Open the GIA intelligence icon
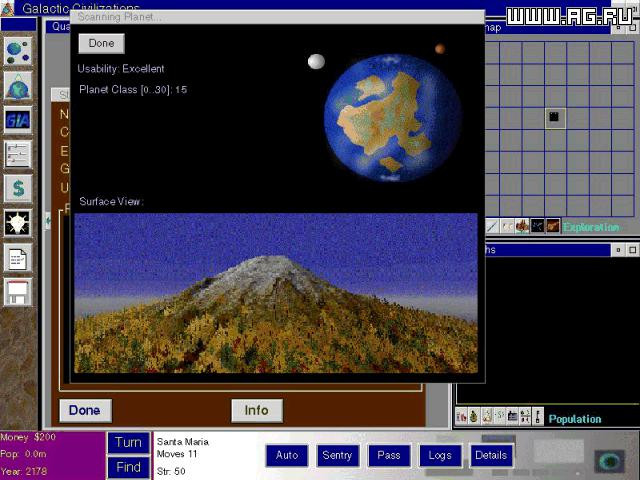The width and height of the screenshot is (640, 480). [x=18, y=120]
